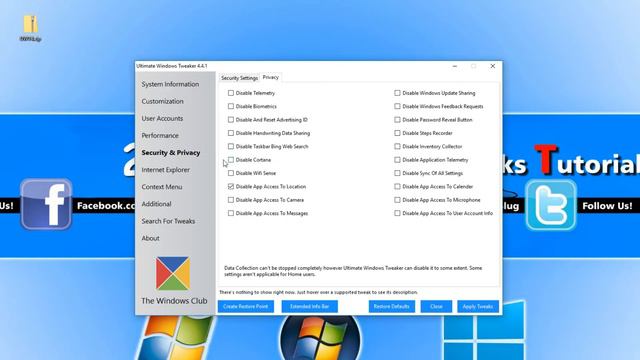Switch to the Security Settings tab
The width and height of the screenshot is (640, 360).
pyautogui.click(x=239, y=78)
